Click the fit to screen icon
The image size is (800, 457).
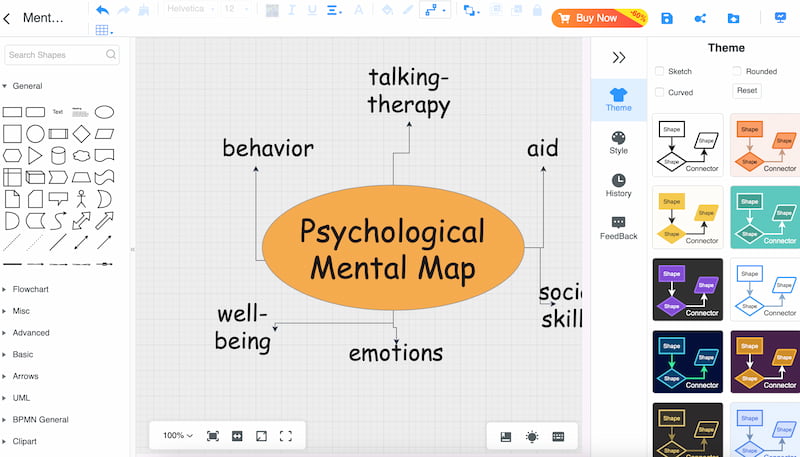pyautogui.click(x=213, y=436)
